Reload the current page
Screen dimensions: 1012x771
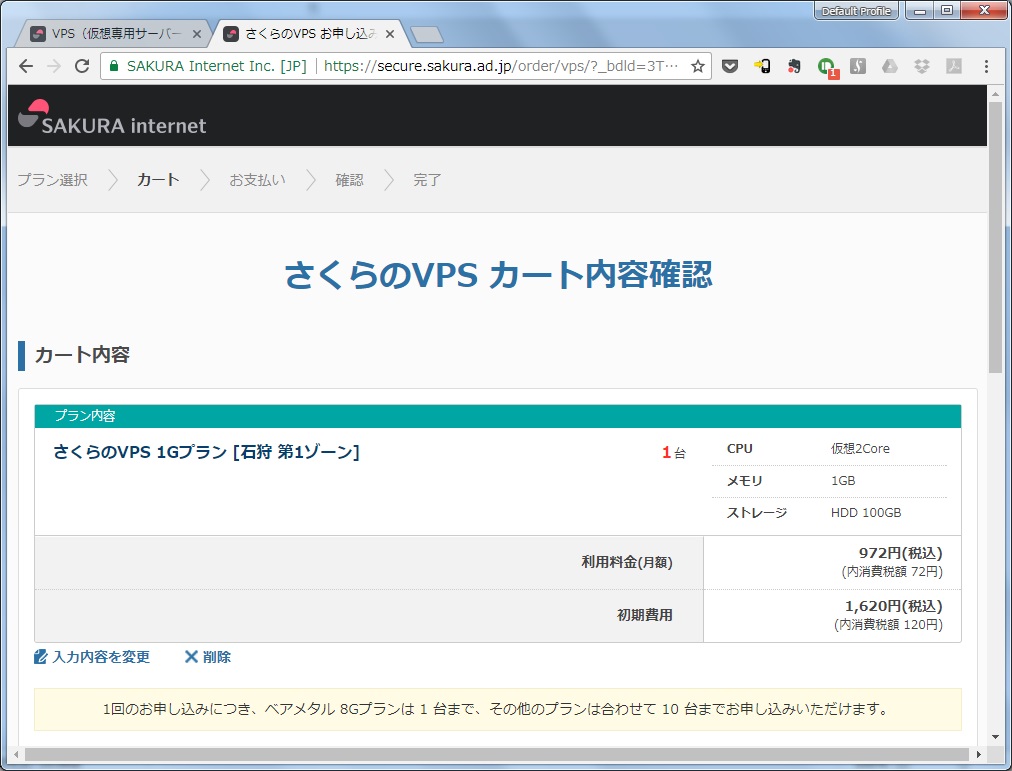coord(82,66)
